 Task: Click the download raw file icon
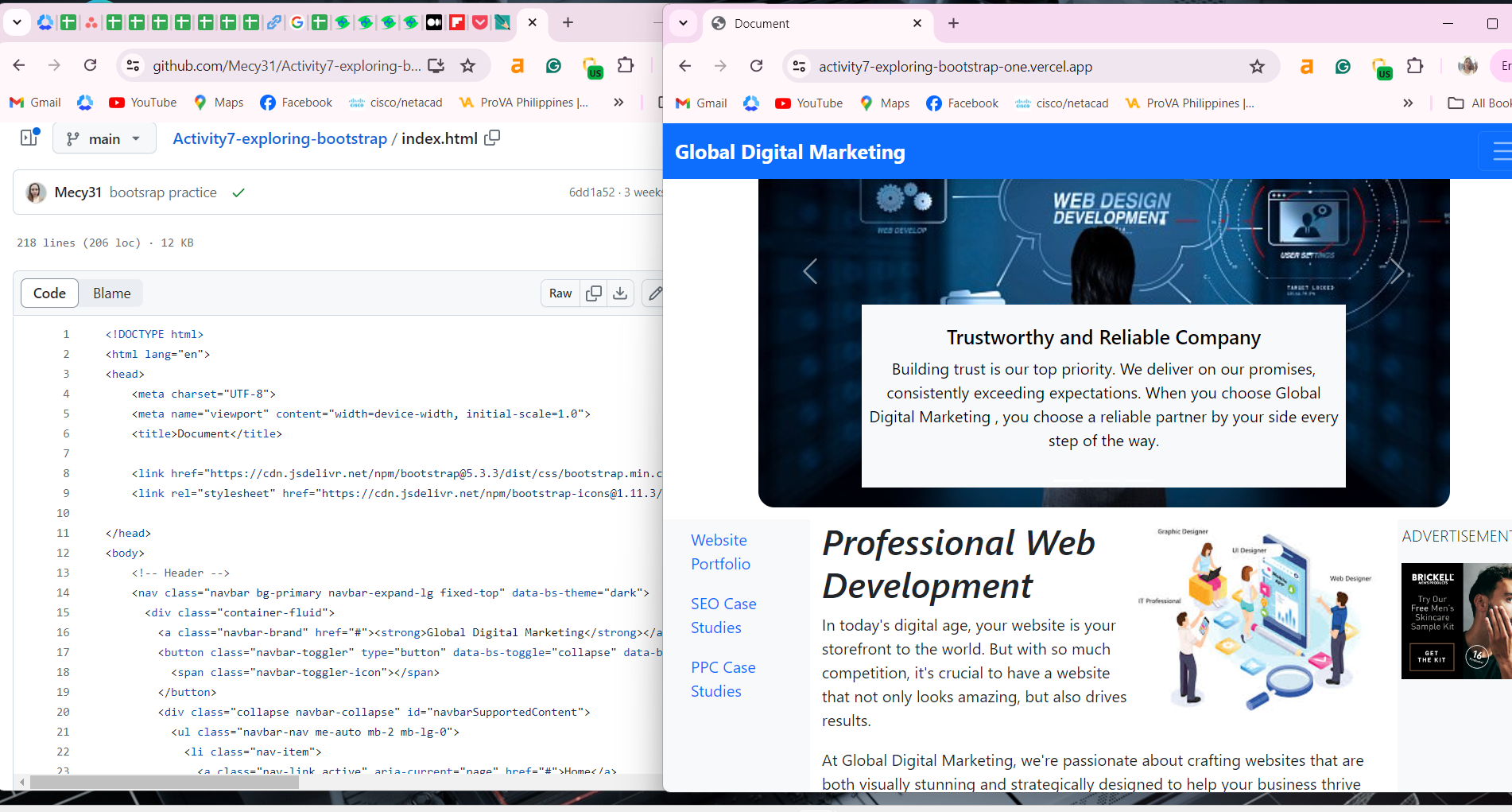click(620, 293)
